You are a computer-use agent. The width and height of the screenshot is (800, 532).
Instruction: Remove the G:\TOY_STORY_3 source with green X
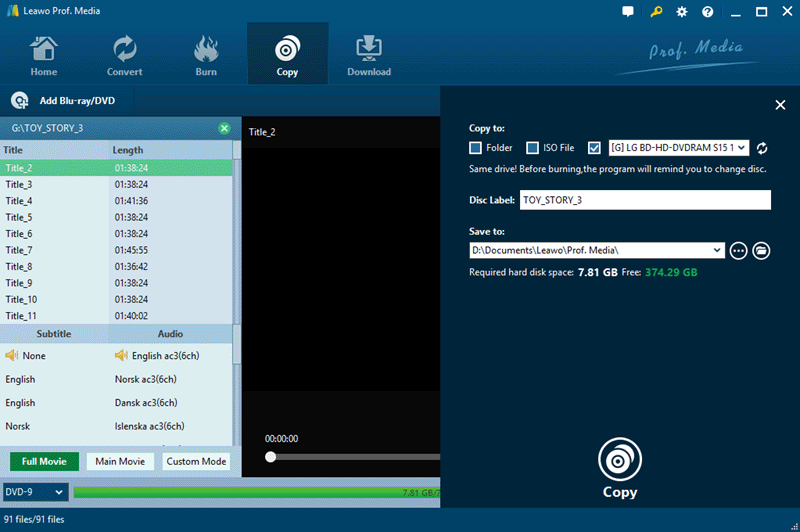pyautogui.click(x=224, y=128)
